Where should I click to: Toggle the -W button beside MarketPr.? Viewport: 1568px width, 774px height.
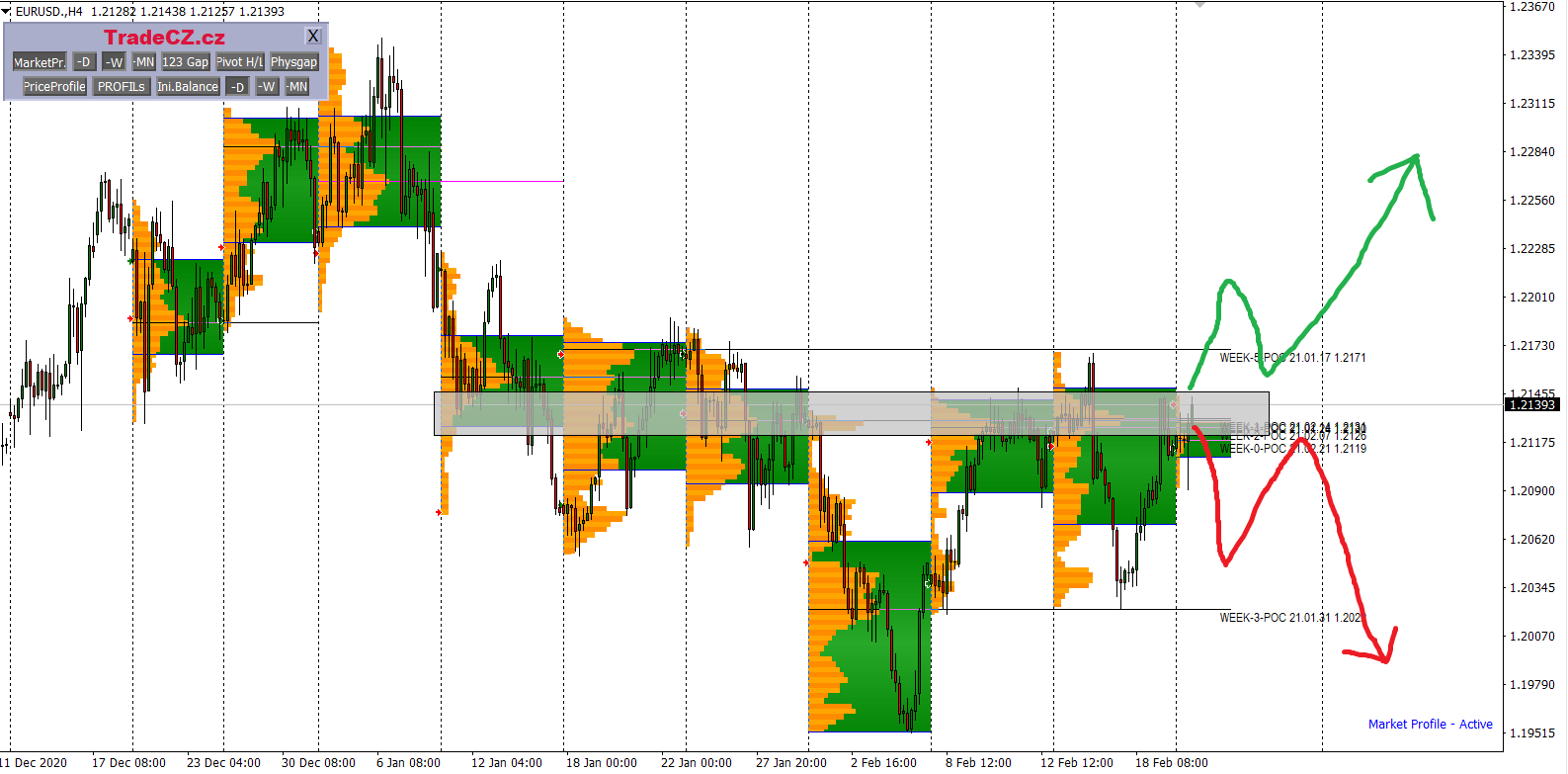[x=115, y=62]
